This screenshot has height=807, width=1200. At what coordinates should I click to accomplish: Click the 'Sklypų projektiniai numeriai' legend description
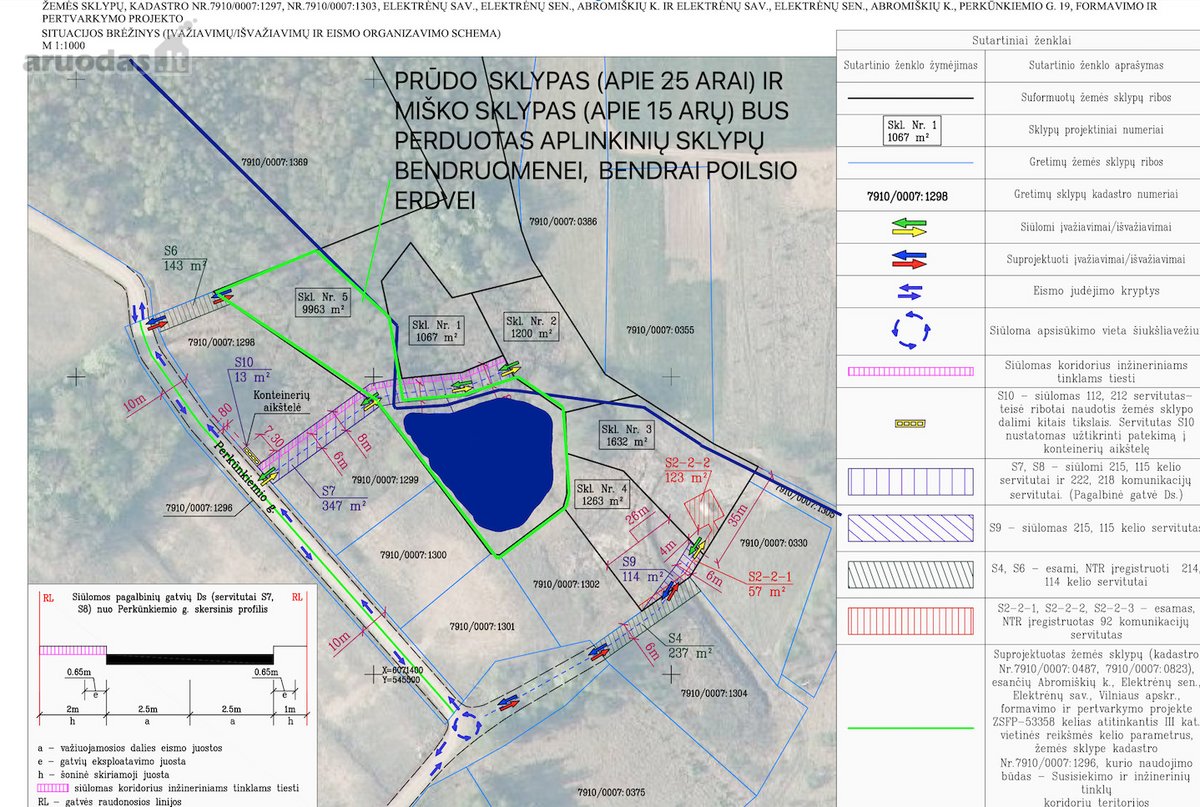click(x=1095, y=130)
